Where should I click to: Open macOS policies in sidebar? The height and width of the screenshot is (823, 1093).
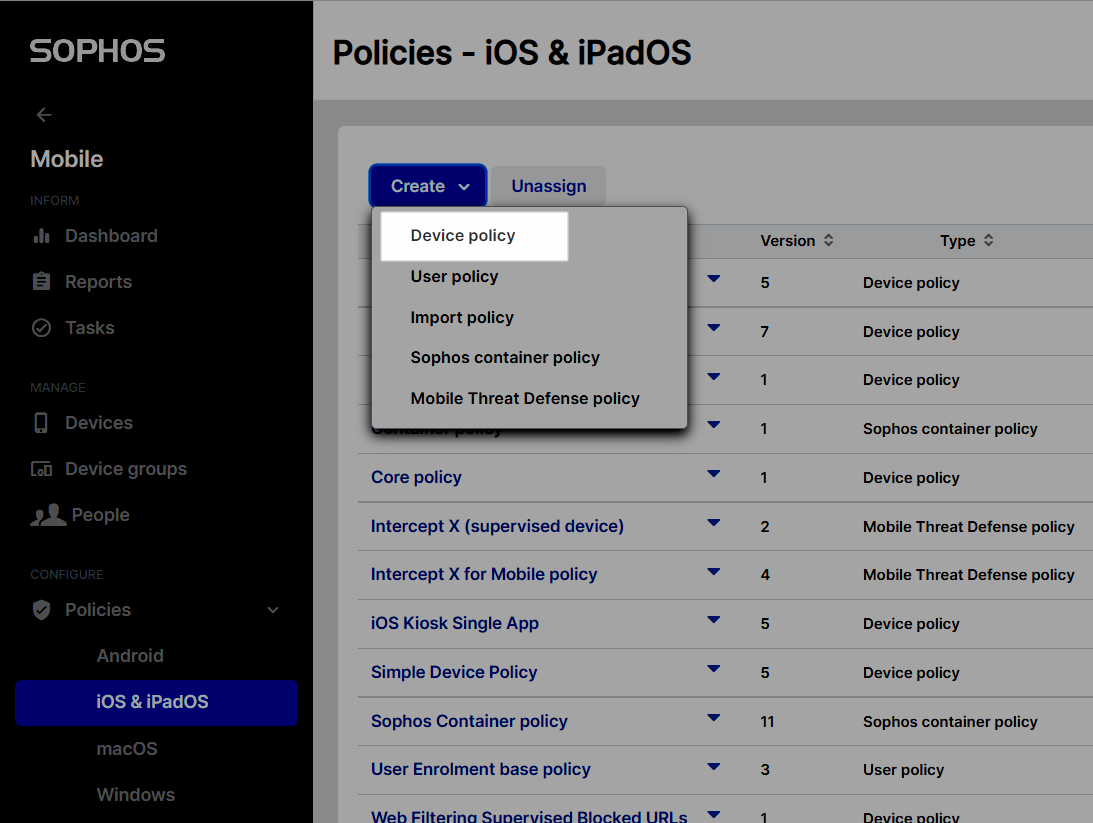127,749
